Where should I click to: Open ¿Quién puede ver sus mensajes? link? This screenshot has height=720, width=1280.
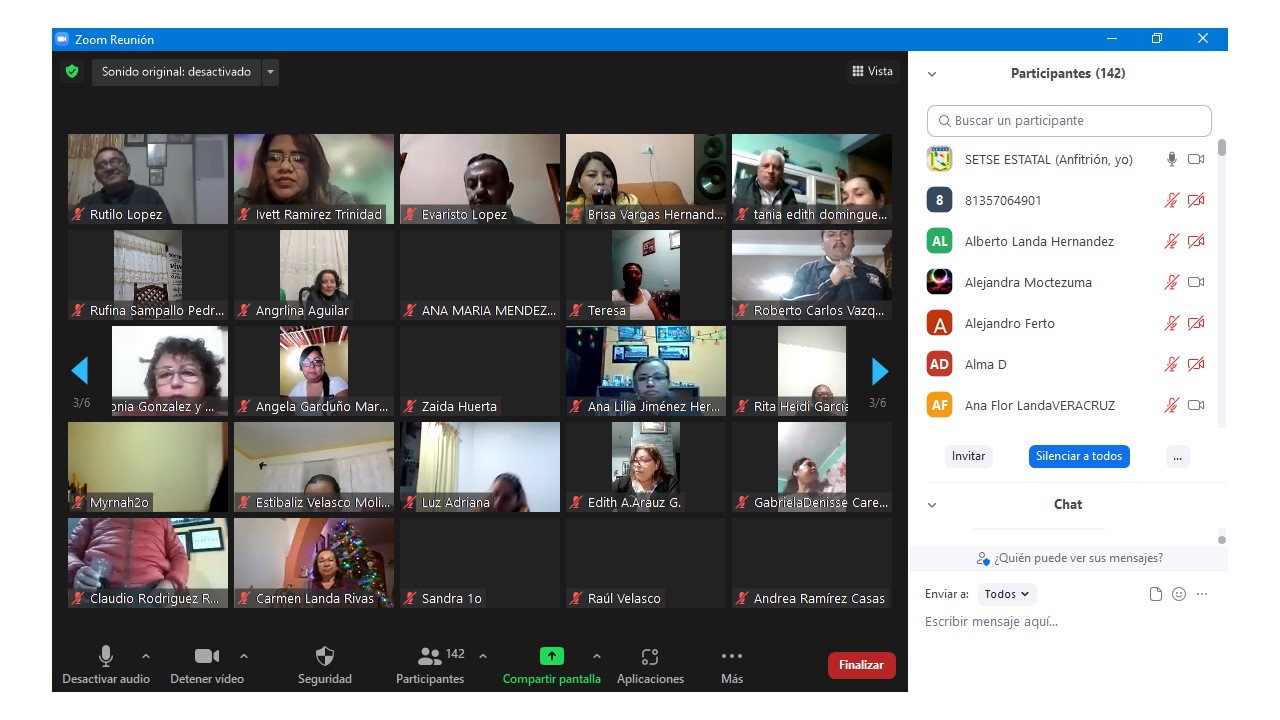[x=1070, y=558]
